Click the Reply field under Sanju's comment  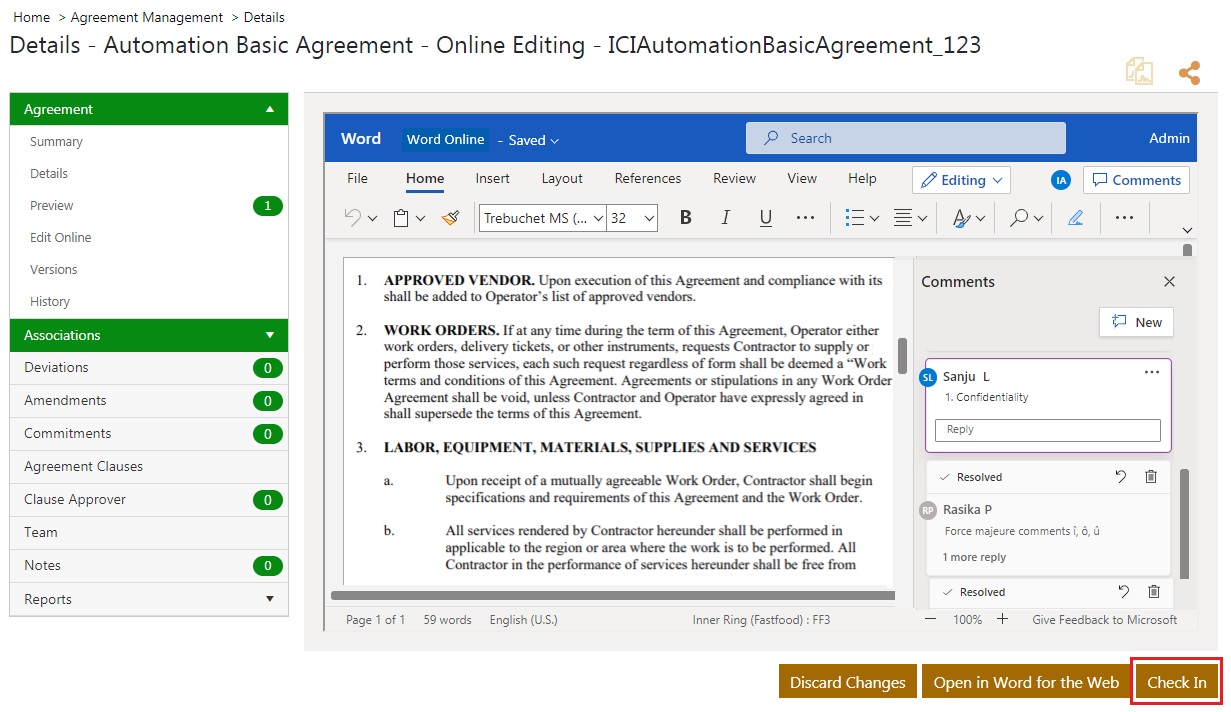pos(1047,430)
